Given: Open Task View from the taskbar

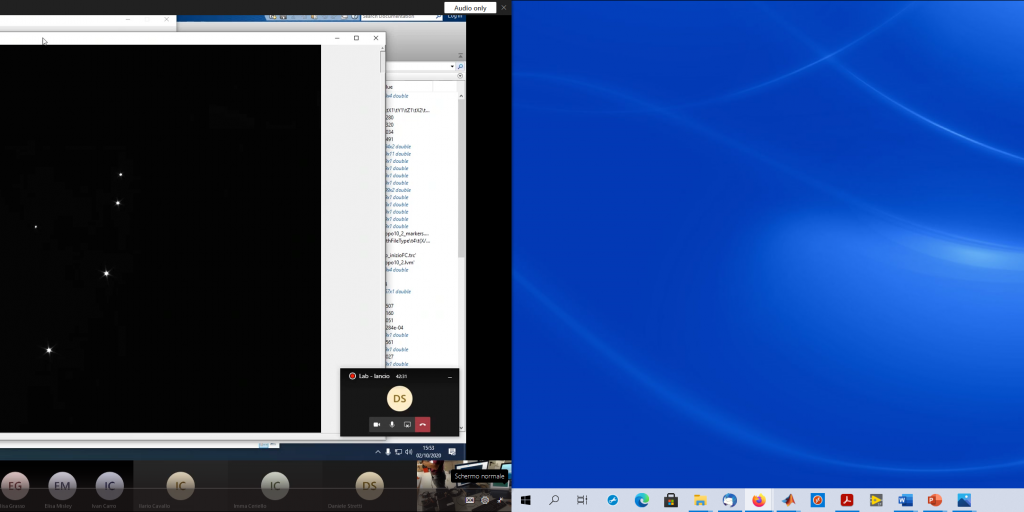Looking at the screenshot, I should pos(582,500).
